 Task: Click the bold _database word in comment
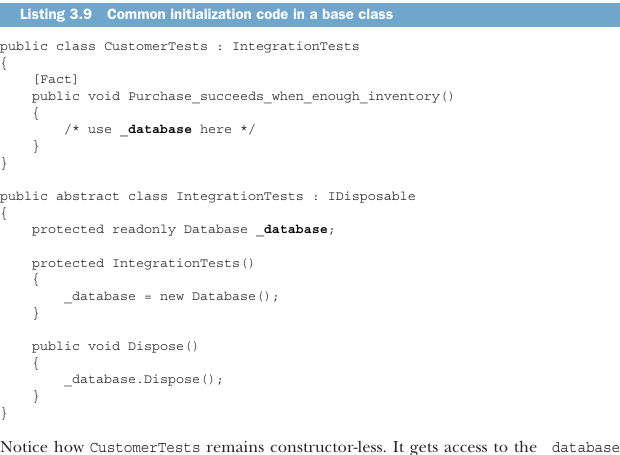coord(156,130)
